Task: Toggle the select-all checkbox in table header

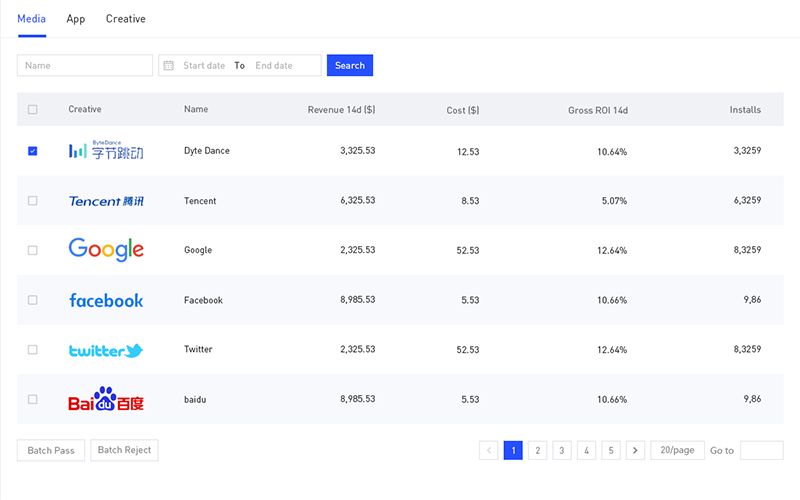Action: coord(33,109)
